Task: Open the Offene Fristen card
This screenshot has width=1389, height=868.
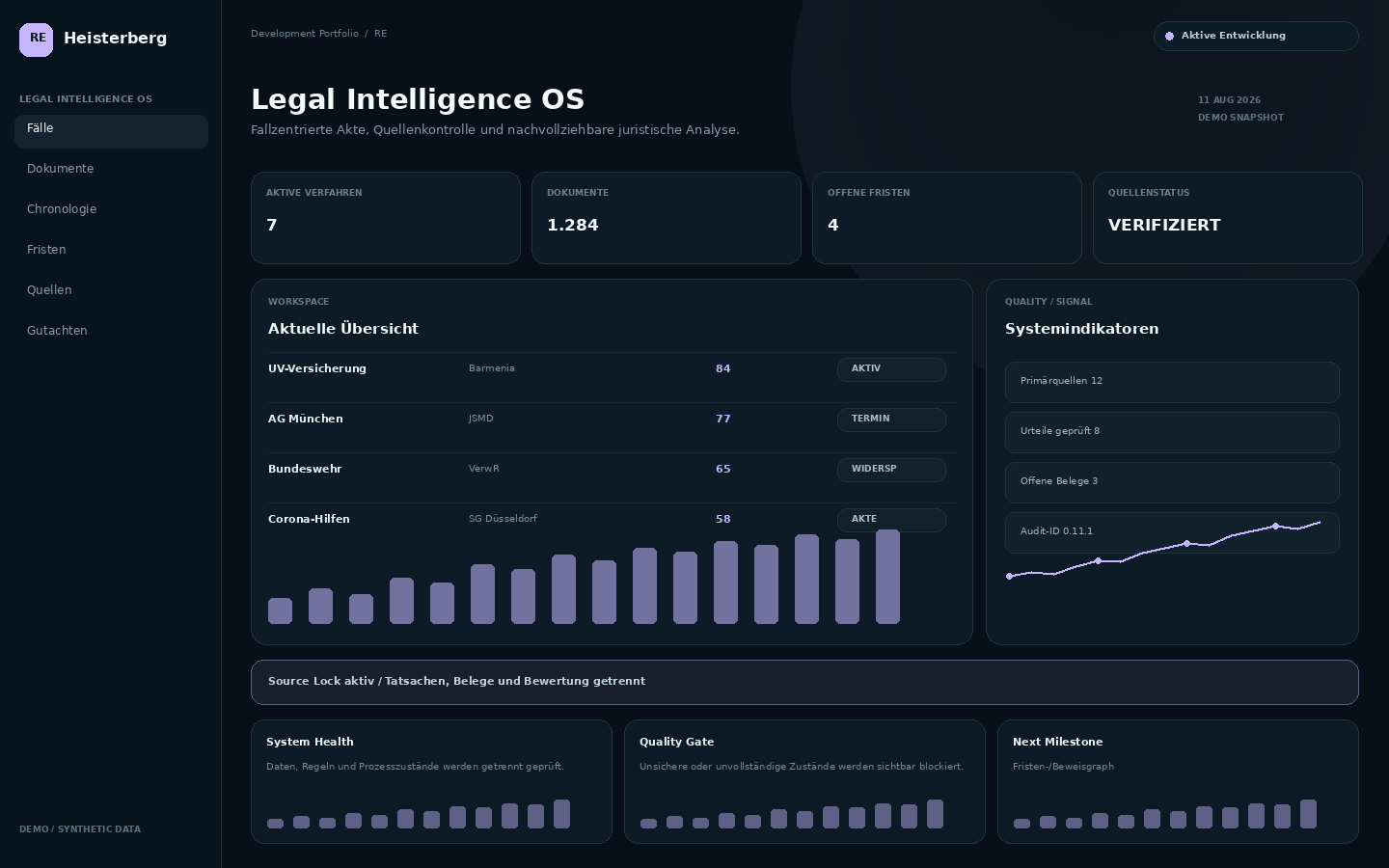Action: 947,218
